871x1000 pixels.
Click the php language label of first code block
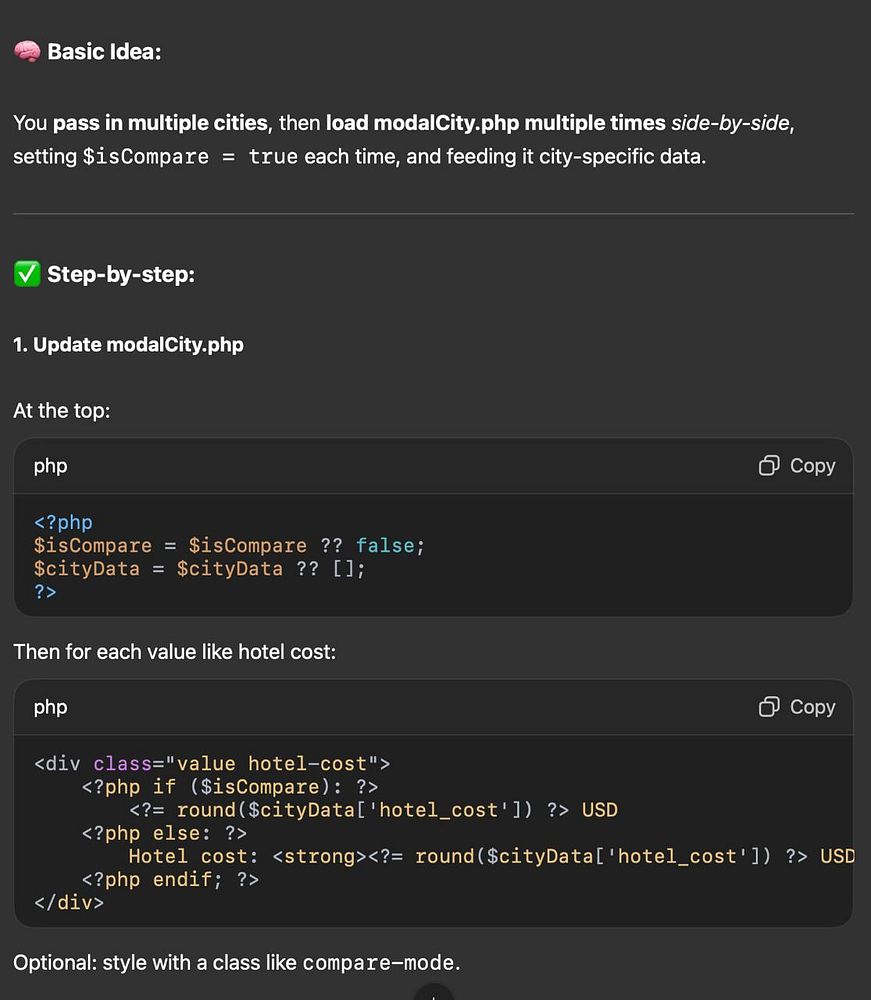[51, 466]
